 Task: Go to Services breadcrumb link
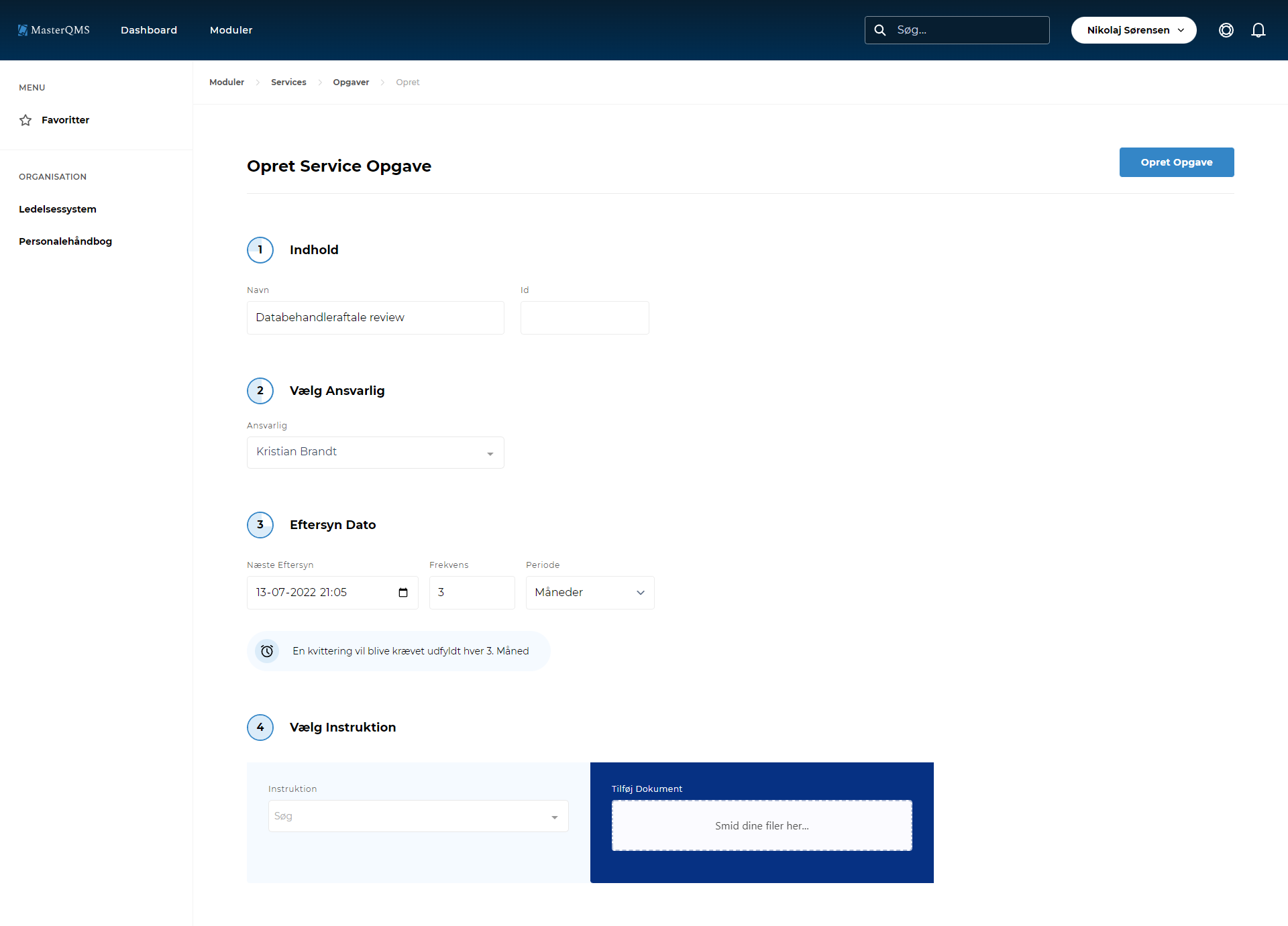[288, 82]
